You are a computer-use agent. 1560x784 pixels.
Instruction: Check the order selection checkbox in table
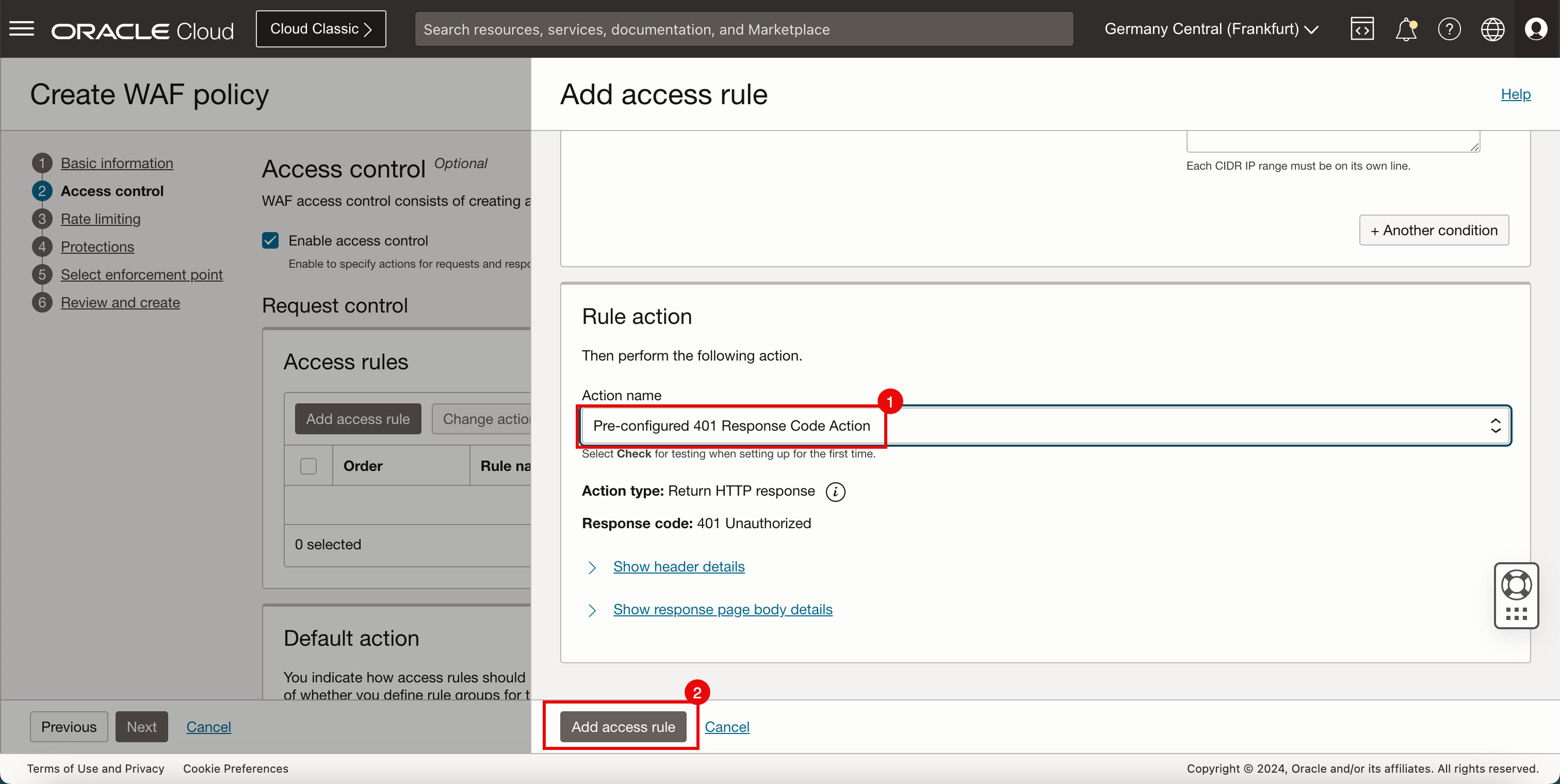tap(309, 466)
